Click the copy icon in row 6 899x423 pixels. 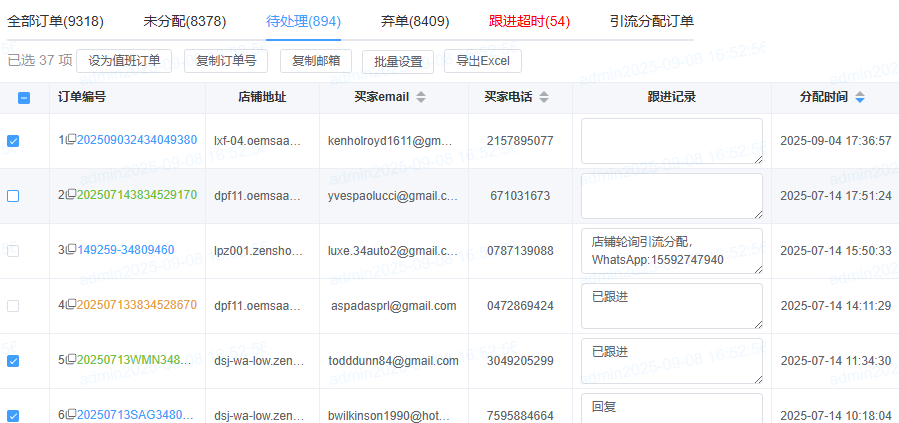71,416
